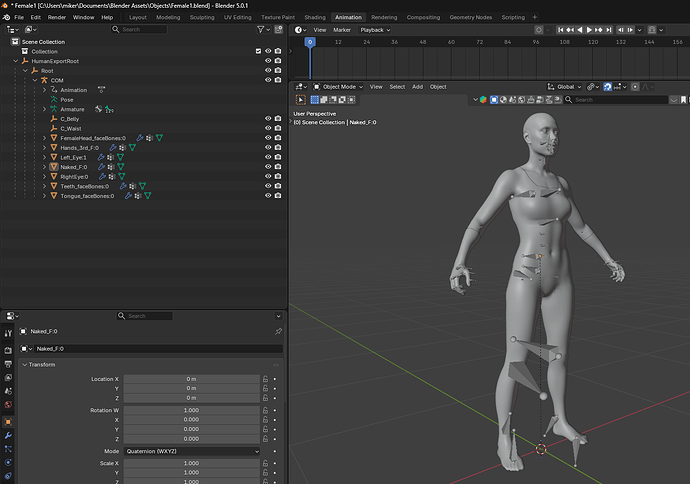Collapse the Transform panel
The image size is (690, 484).
coord(25,365)
